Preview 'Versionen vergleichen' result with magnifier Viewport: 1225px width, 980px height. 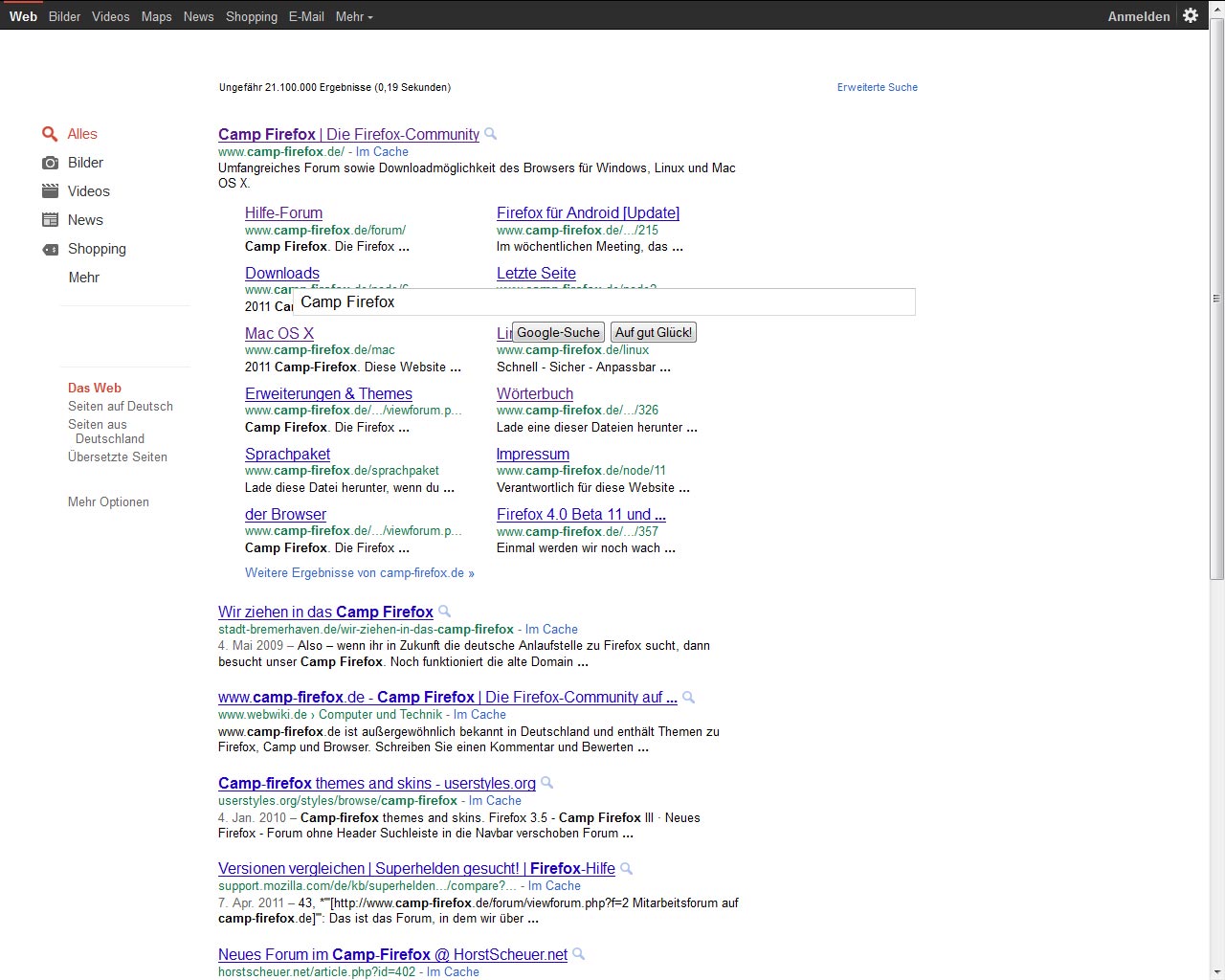pyautogui.click(x=627, y=868)
